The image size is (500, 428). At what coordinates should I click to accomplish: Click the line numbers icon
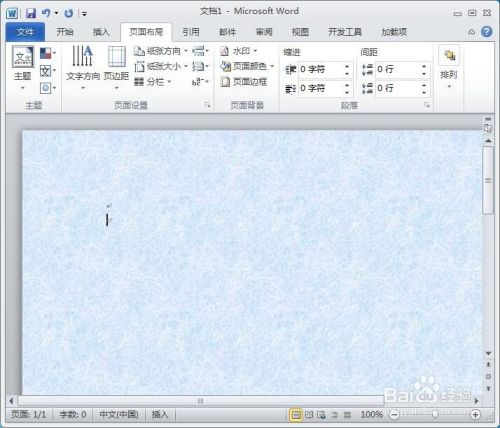(x=200, y=66)
